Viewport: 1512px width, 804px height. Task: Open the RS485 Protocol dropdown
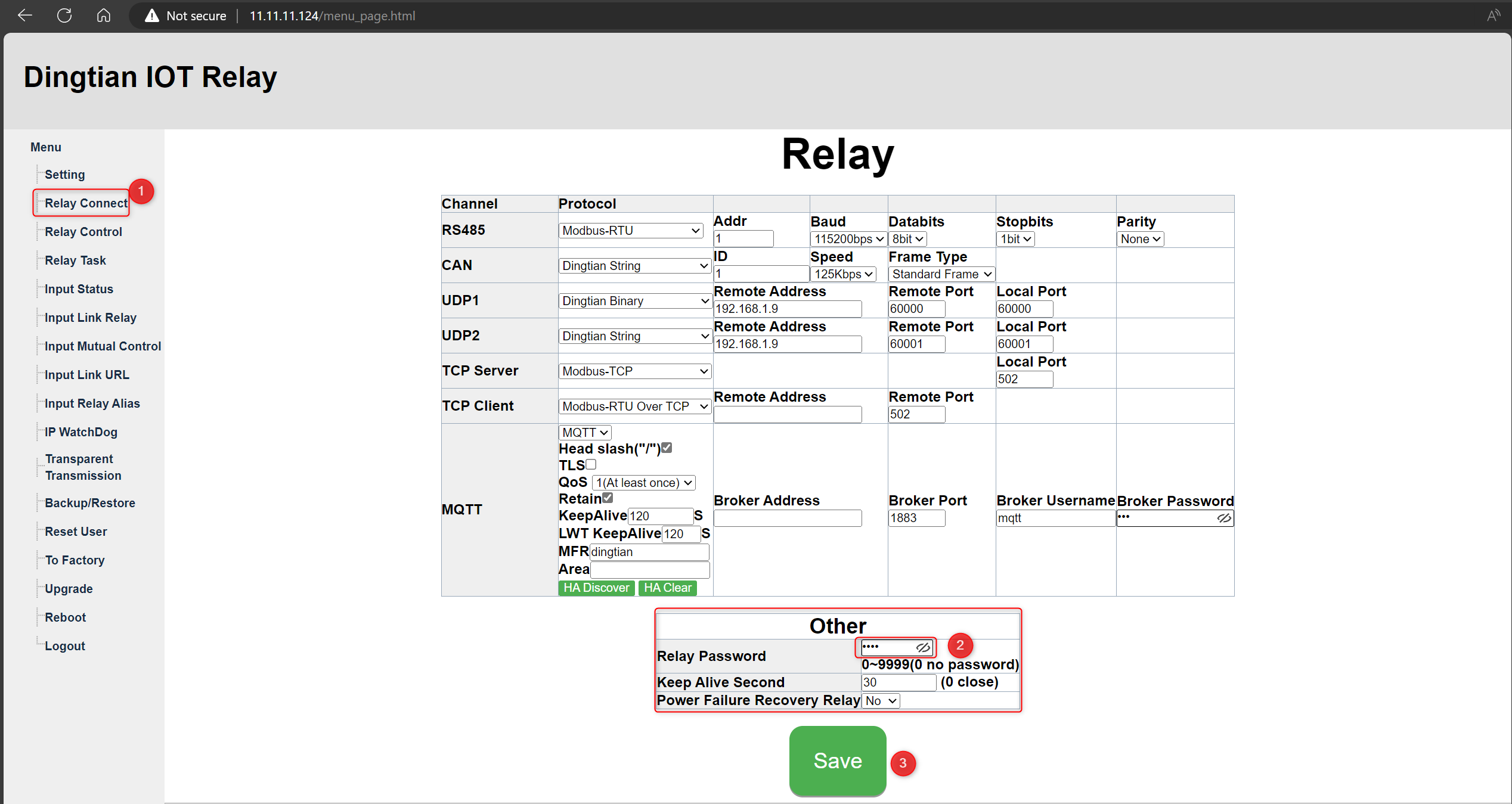pyautogui.click(x=631, y=231)
